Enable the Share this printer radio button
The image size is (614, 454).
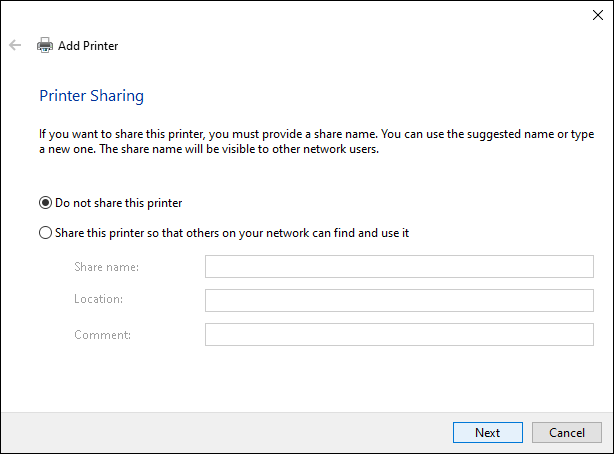(x=45, y=233)
